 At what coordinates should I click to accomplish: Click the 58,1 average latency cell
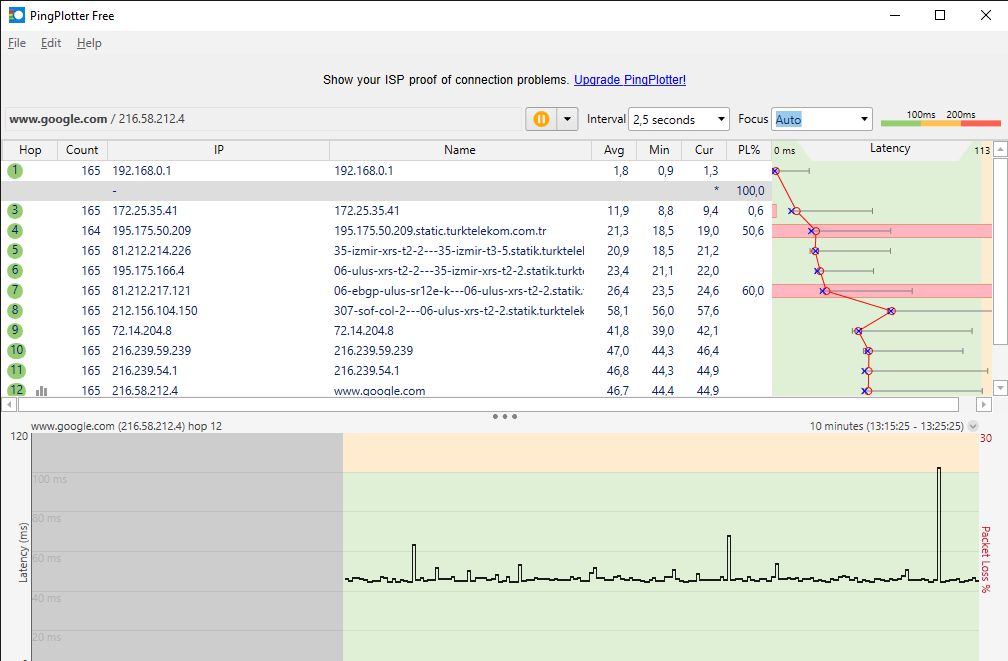[x=618, y=310]
